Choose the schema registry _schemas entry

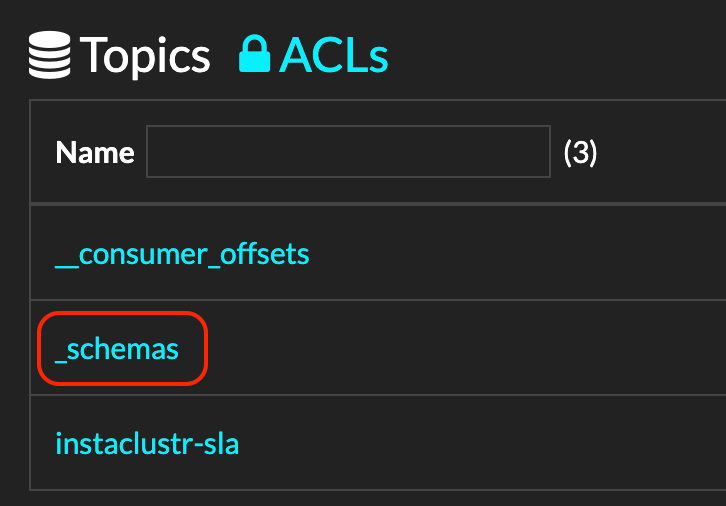pyautogui.click(x=117, y=349)
